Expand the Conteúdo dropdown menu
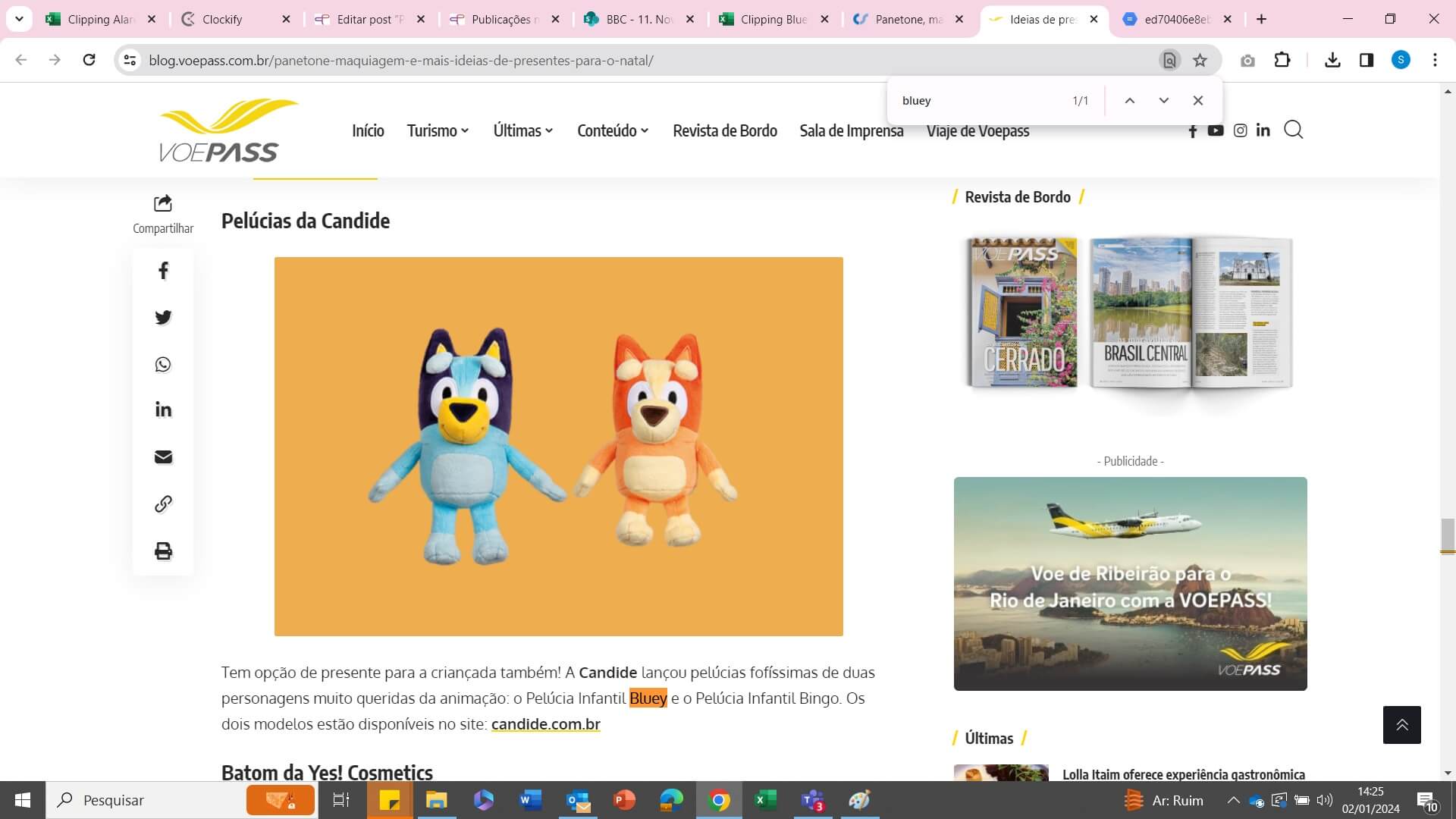Image resolution: width=1456 pixels, height=819 pixels. tap(613, 131)
